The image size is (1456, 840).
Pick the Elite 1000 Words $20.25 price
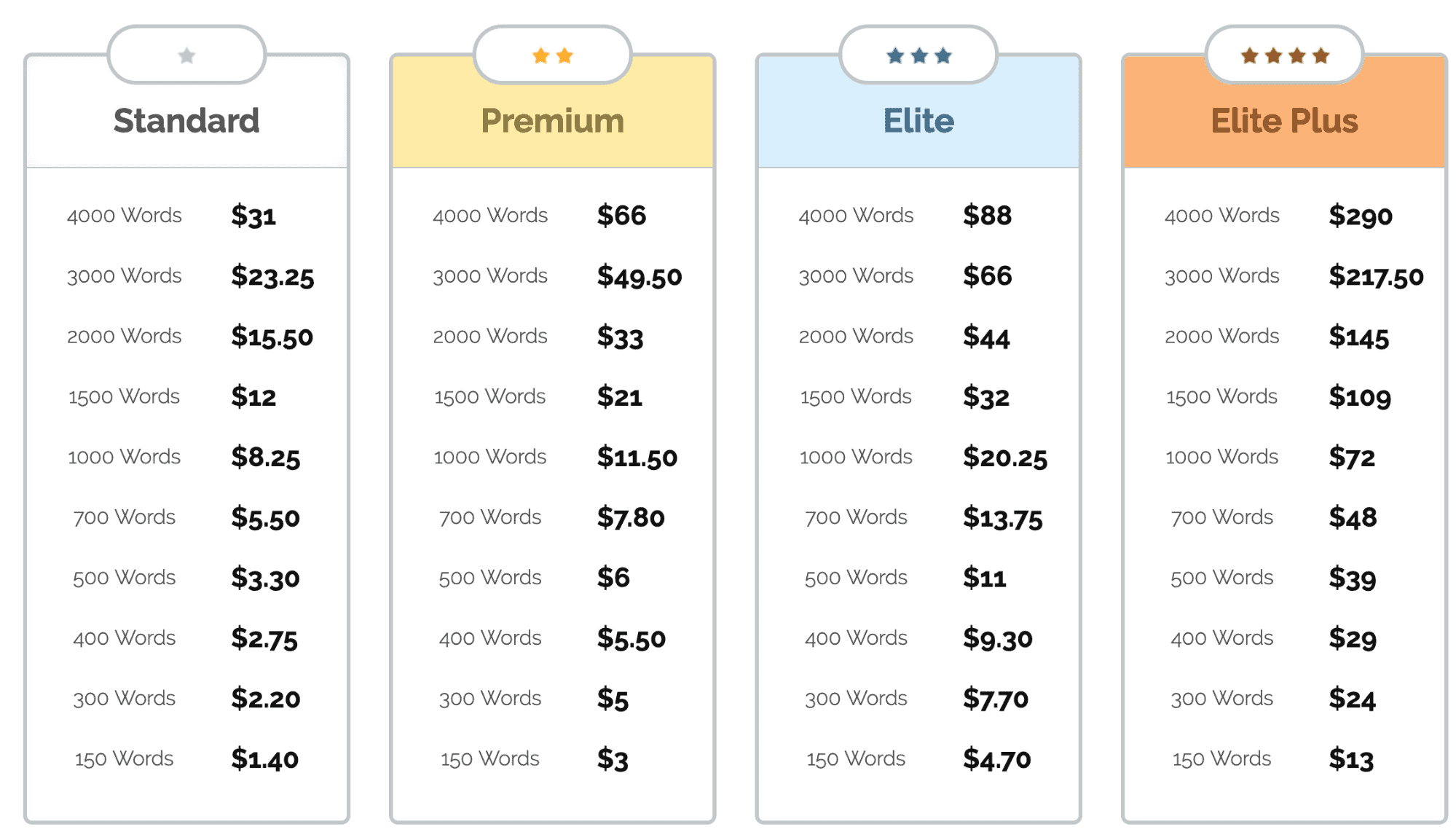pos(1004,458)
